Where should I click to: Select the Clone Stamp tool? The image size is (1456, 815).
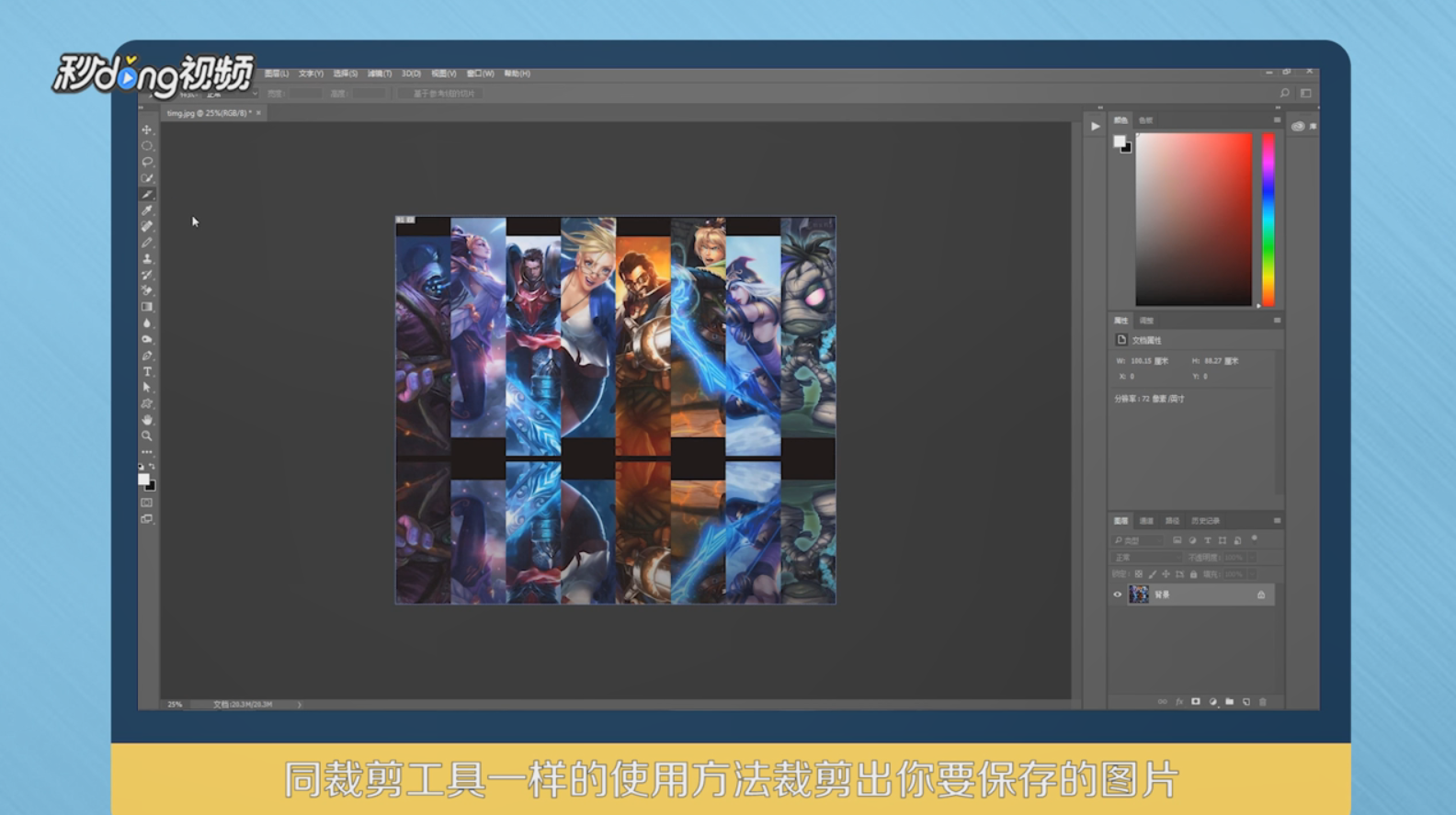point(147,259)
